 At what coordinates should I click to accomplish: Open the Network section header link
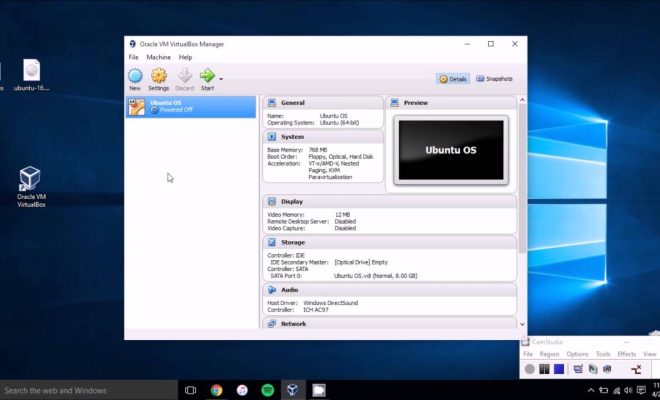point(293,324)
